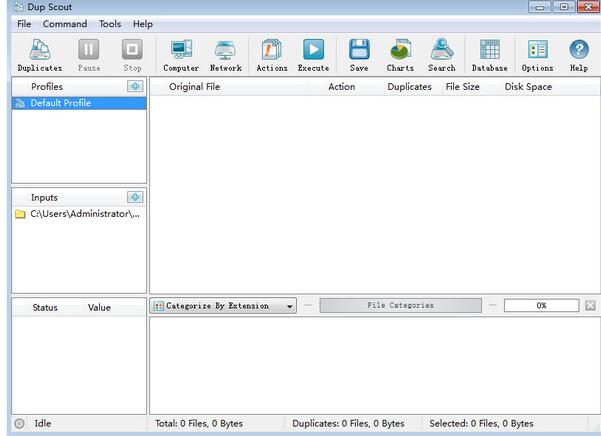601x436 pixels.
Task: Open the Options toolbar icon
Action: click(x=537, y=55)
